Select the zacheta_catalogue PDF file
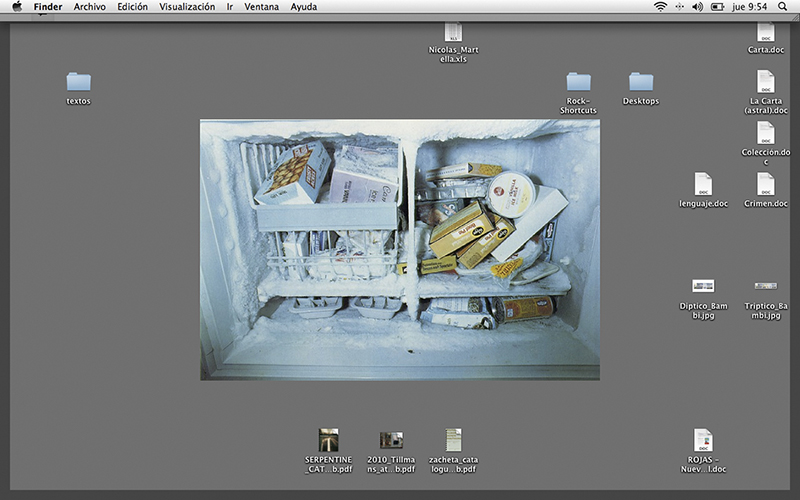Screen dimensions: 800x500 pyautogui.click(x=453, y=440)
